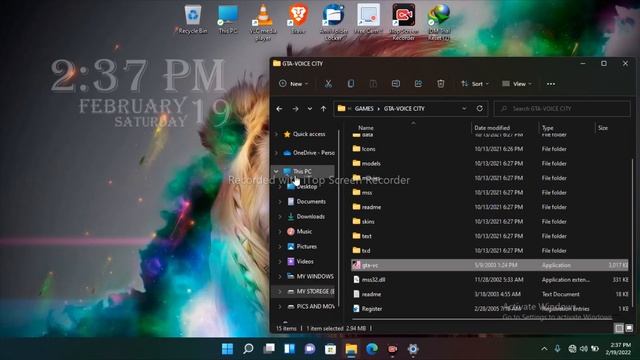Select the txd folder

[490, 250]
